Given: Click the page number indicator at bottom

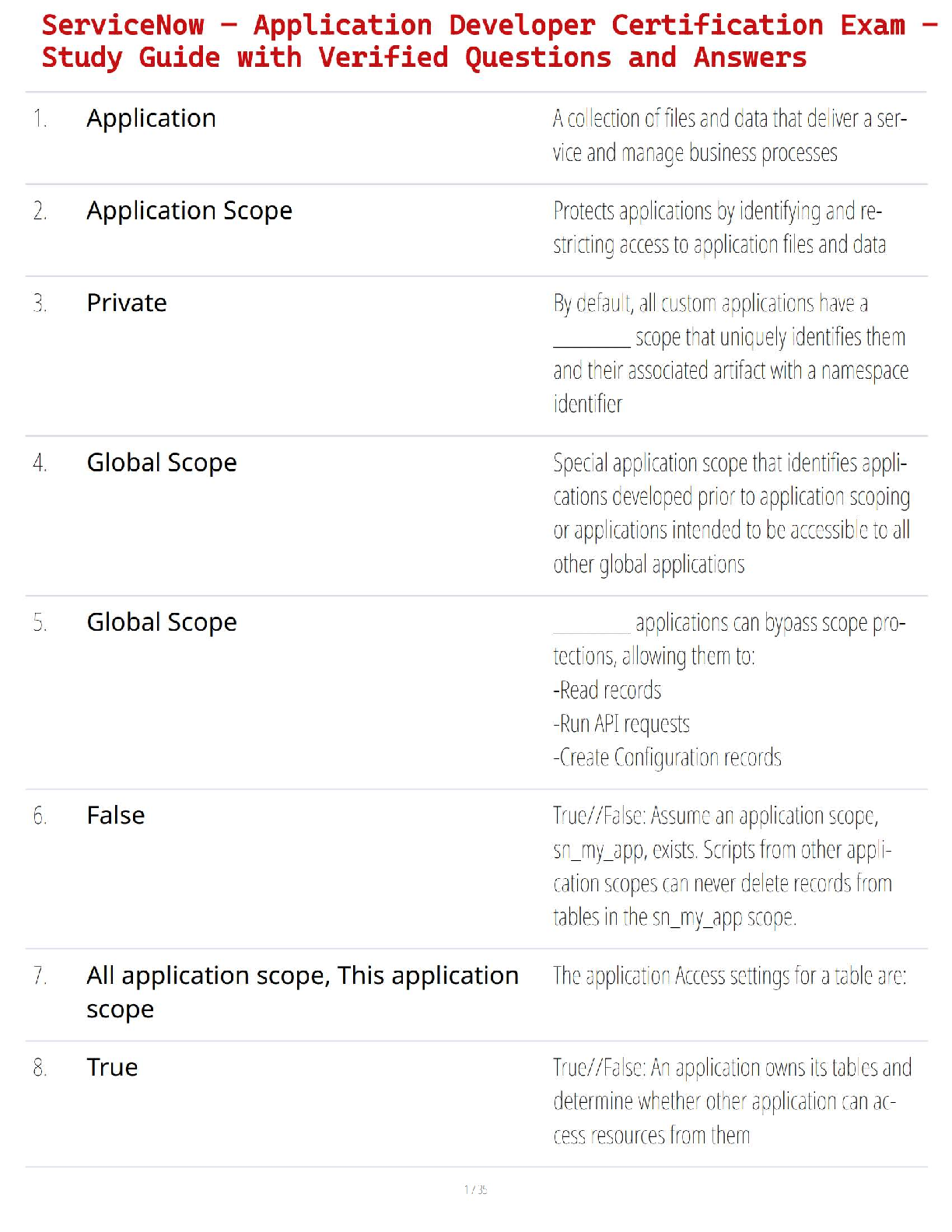Looking at the screenshot, I should point(475,1189).
